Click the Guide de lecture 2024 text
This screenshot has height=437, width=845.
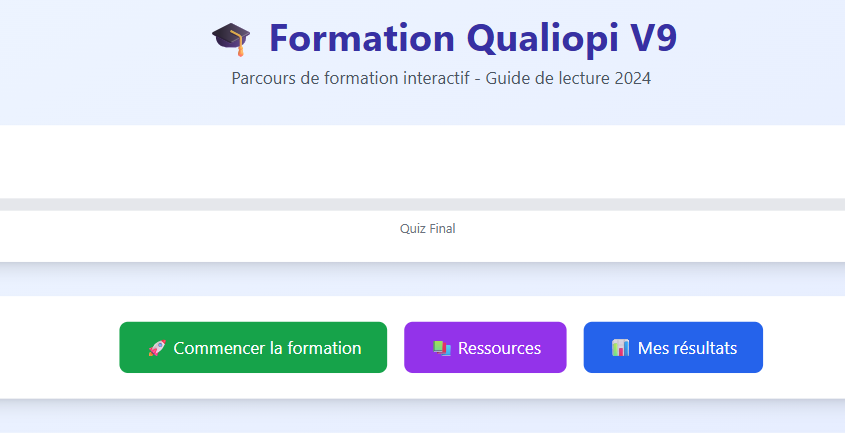click(568, 78)
